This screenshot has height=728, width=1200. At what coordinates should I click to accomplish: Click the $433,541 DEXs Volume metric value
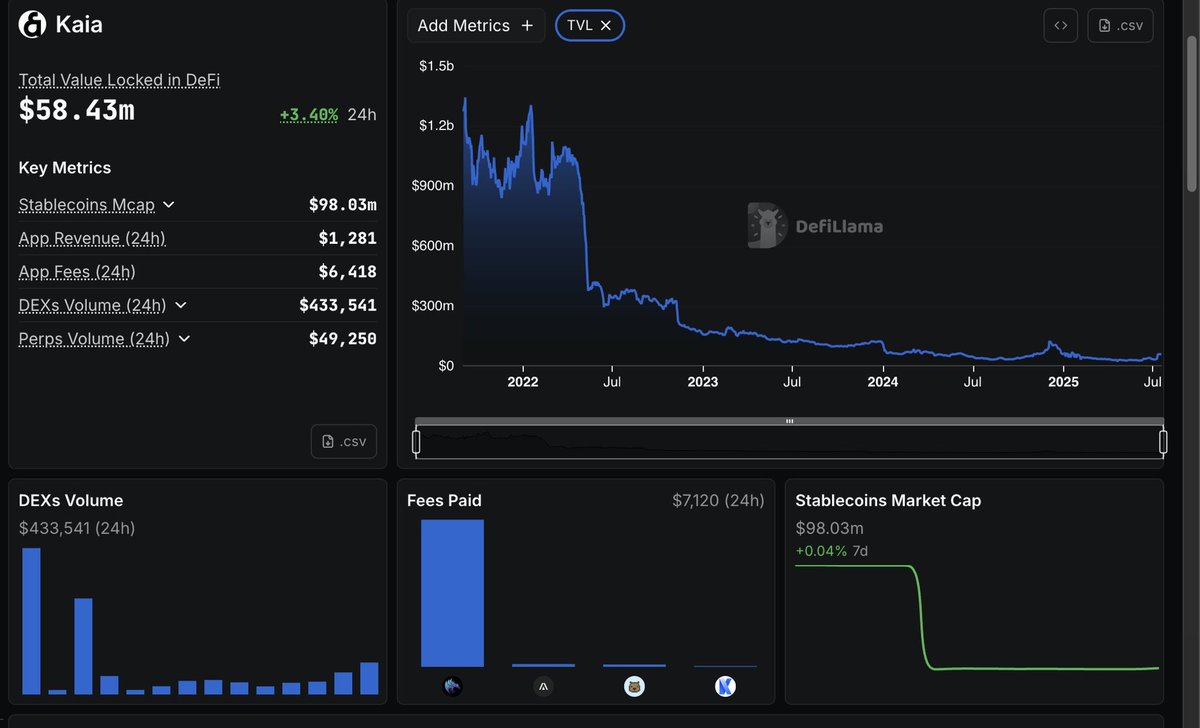click(338, 305)
